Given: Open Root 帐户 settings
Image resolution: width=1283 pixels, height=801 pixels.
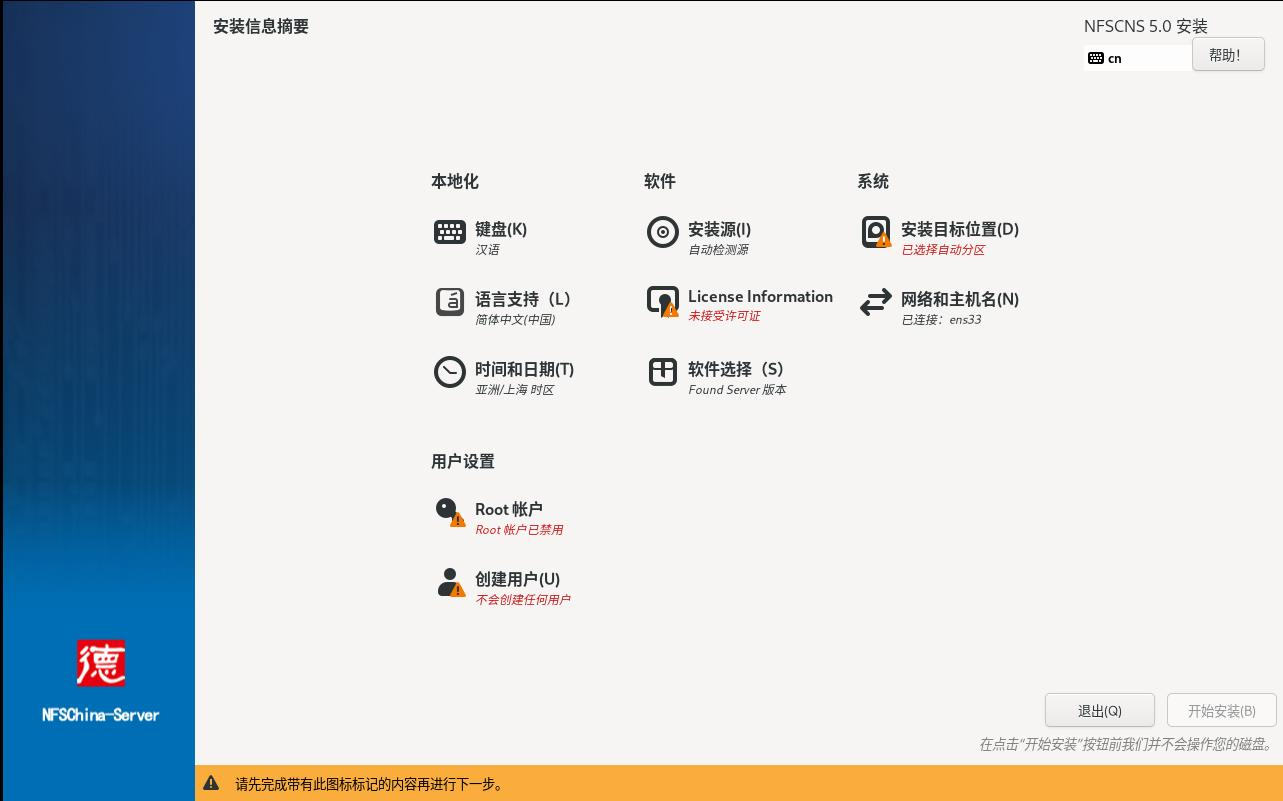Looking at the screenshot, I should click(x=509, y=509).
